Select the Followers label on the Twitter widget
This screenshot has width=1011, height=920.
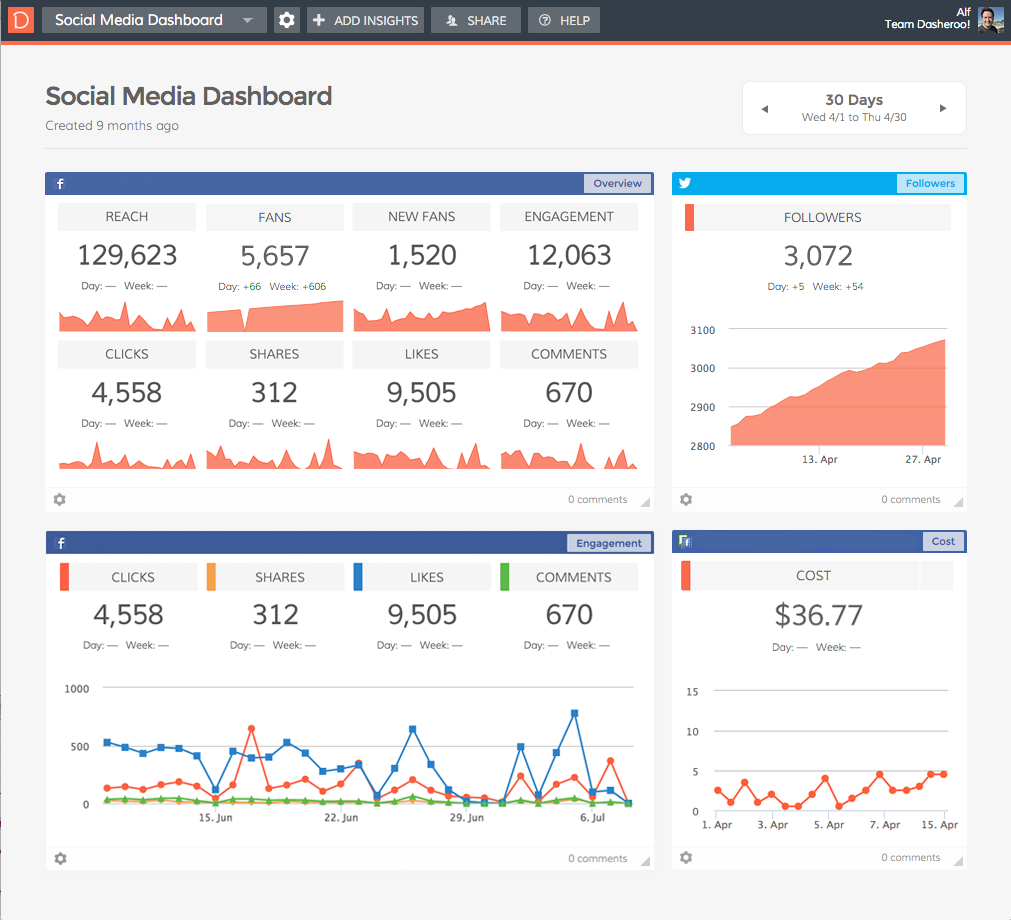coord(930,183)
